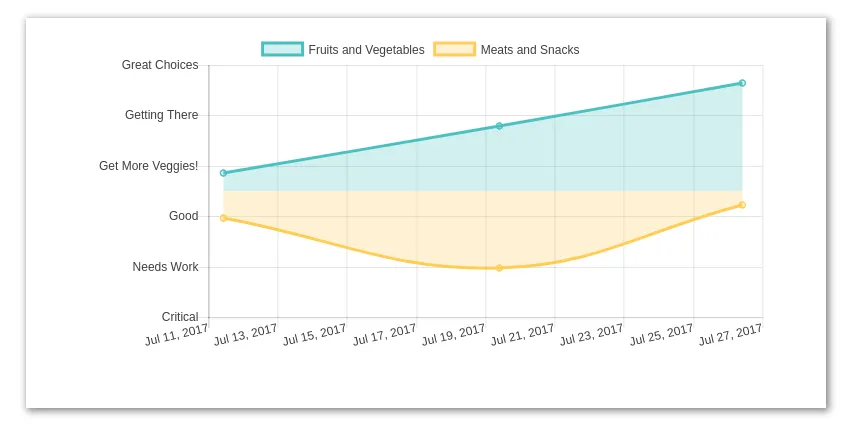
Task: Toggle the Meats and Snacks legend label
Action: [x=529, y=50]
